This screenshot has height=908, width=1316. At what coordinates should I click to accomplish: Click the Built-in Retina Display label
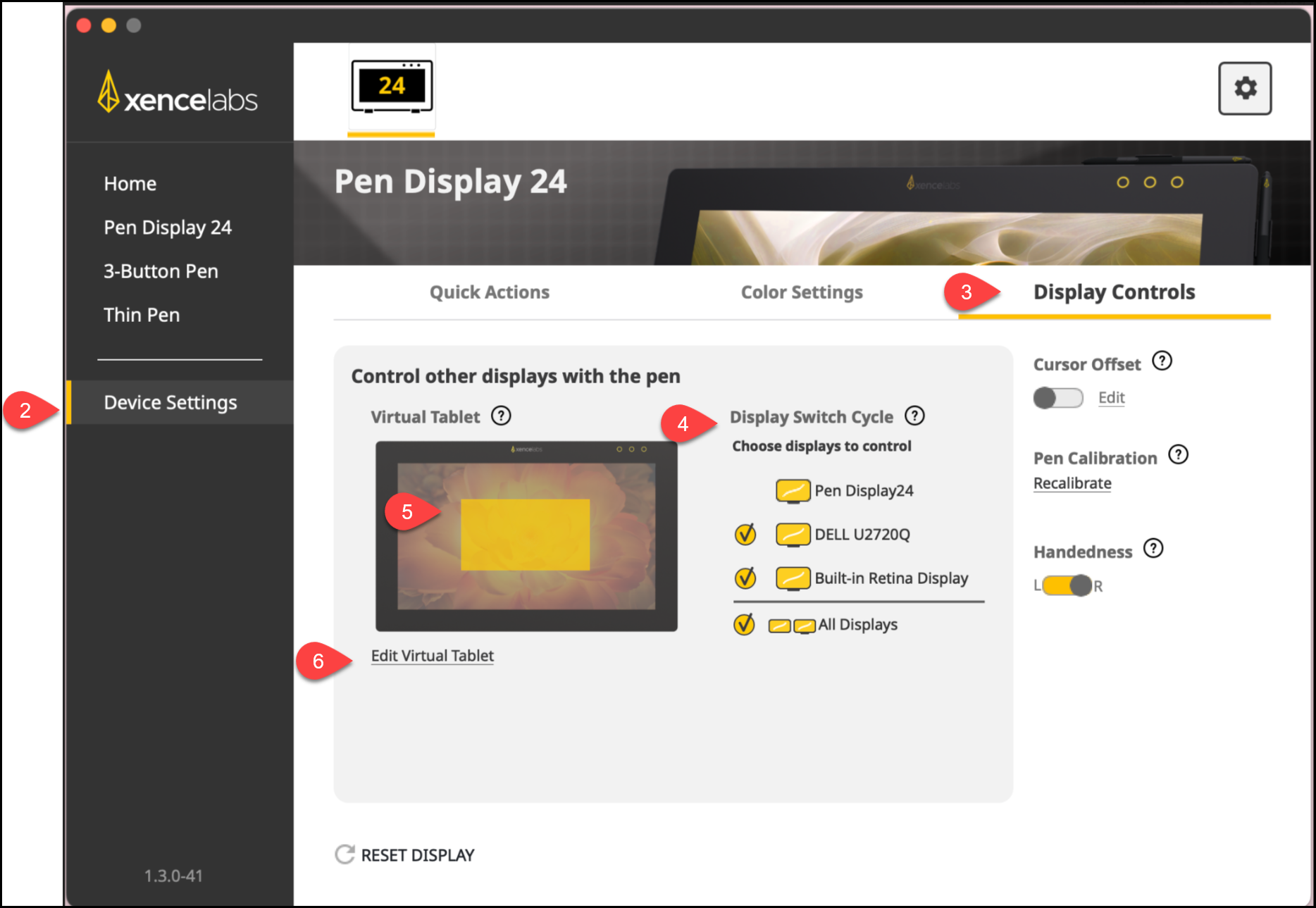[x=891, y=578]
